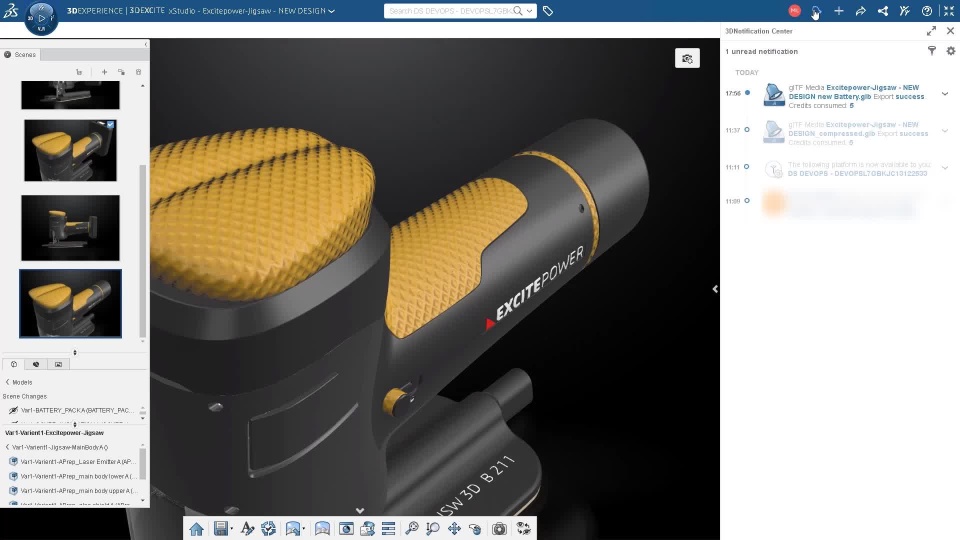
Task: Filter notifications with the funnel icon
Action: pyautogui.click(x=932, y=51)
